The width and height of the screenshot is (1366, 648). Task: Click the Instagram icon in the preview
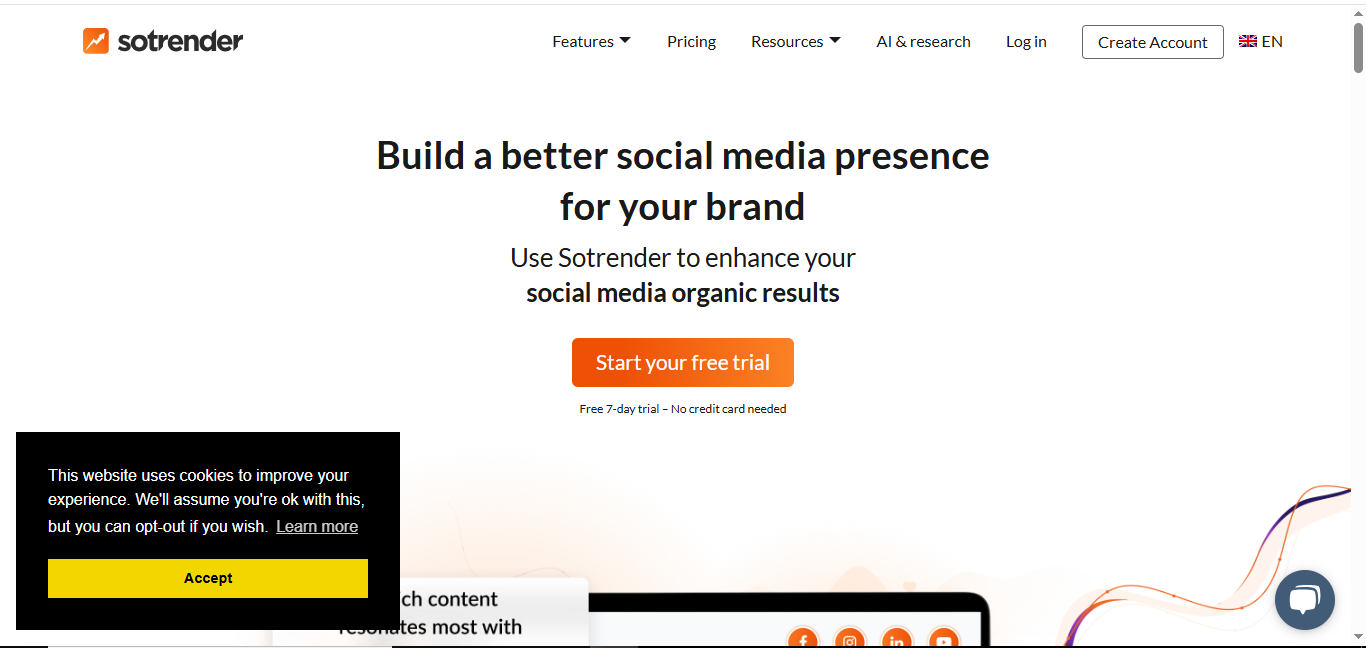pos(850,640)
